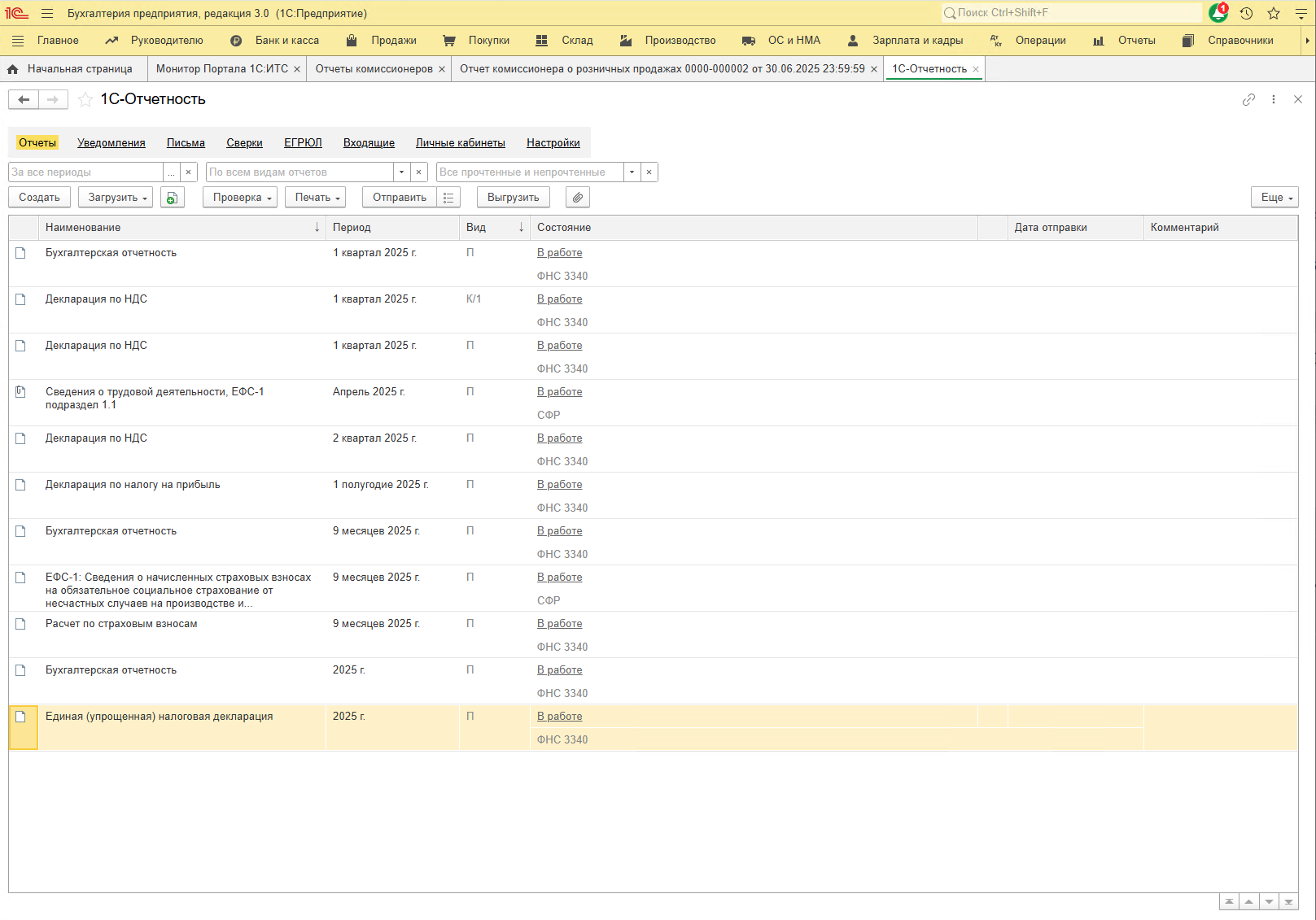The height and width of the screenshot is (920, 1316).
Task: Click the notifications bell icon
Action: 1218,13
